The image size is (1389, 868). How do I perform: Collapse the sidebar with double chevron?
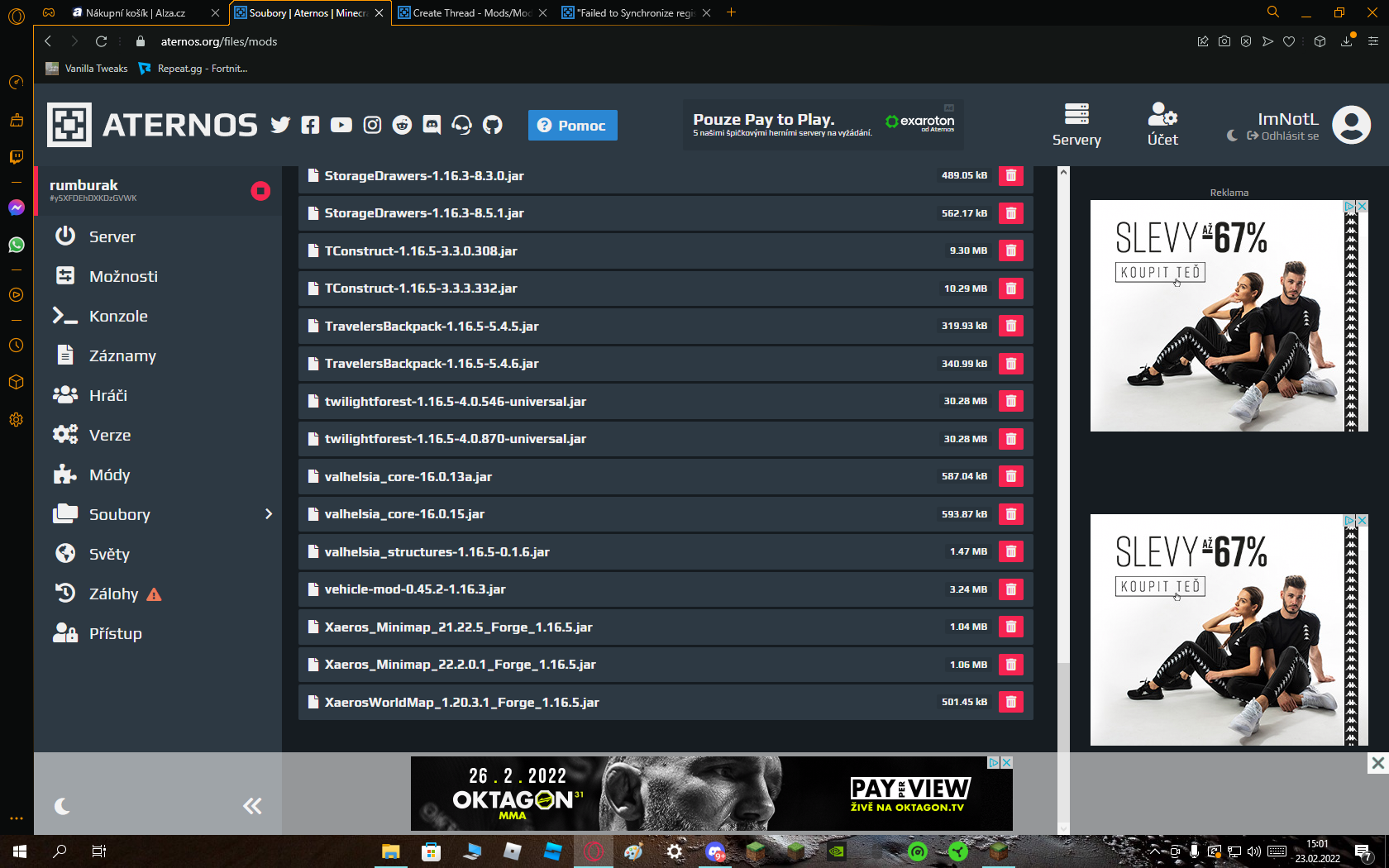point(252,806)
